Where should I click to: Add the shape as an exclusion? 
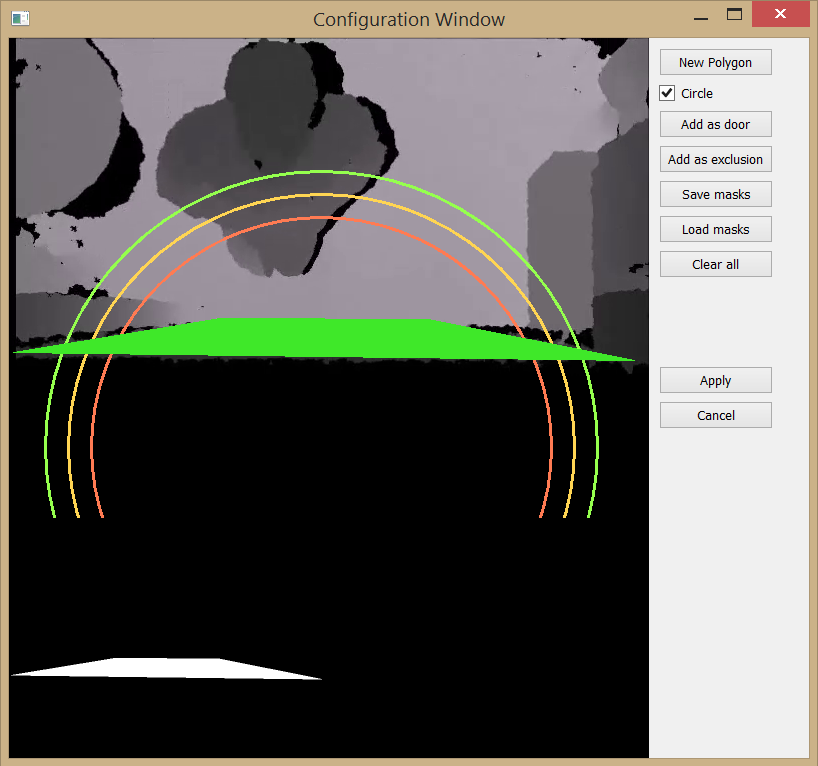click(715, 159)
